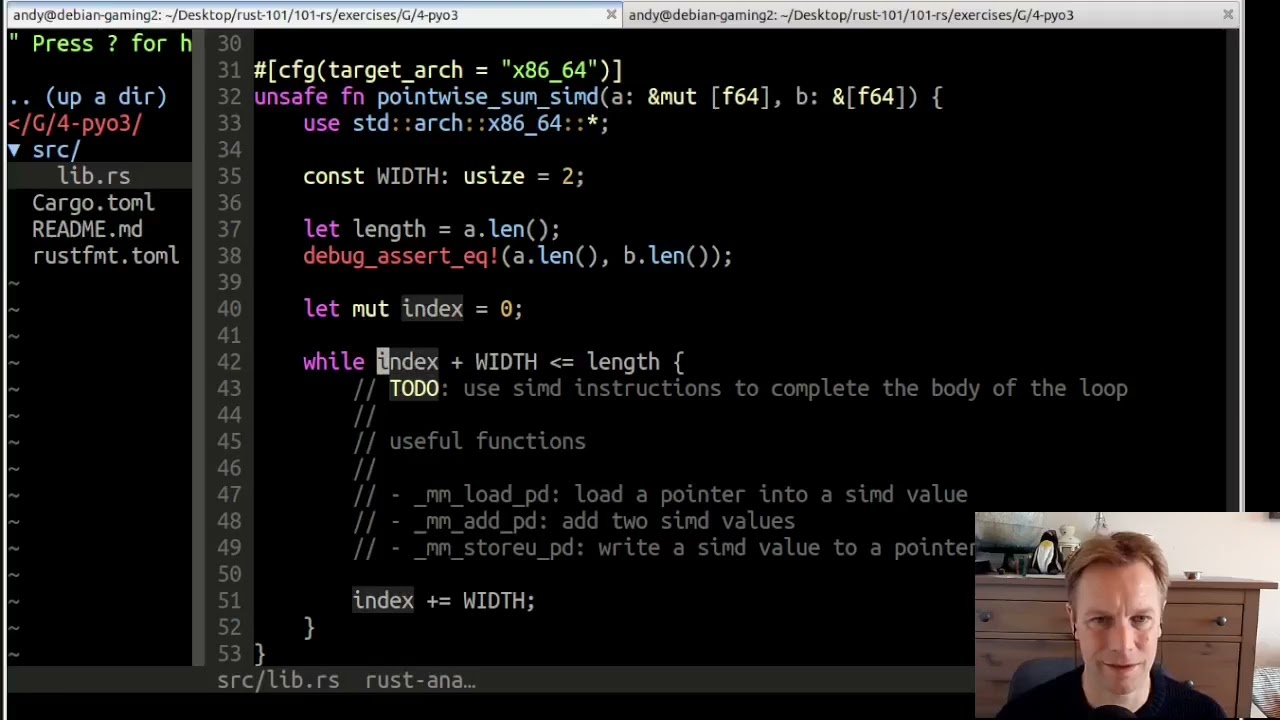Viewport: 1280px width, 720px height.
Task: Go up a directory in the tree
Action: point(87,97)
